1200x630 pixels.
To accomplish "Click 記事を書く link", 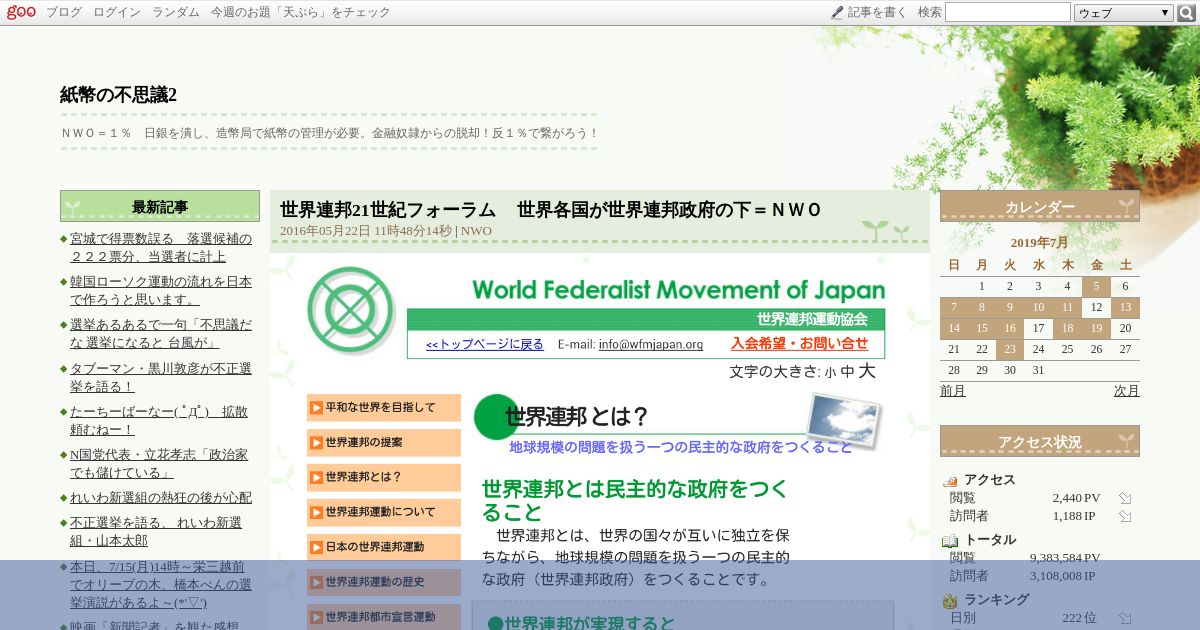I will tap(877, 13).
